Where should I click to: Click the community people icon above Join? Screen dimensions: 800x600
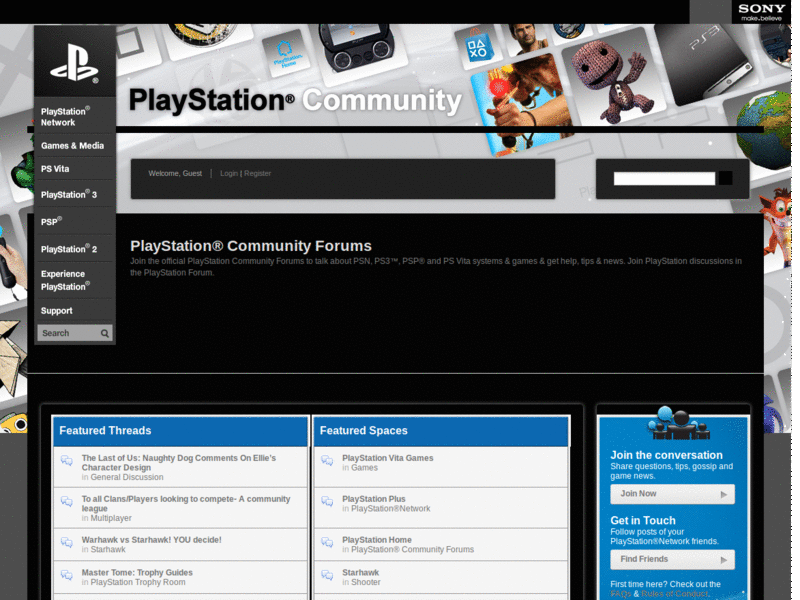(677, 423)
